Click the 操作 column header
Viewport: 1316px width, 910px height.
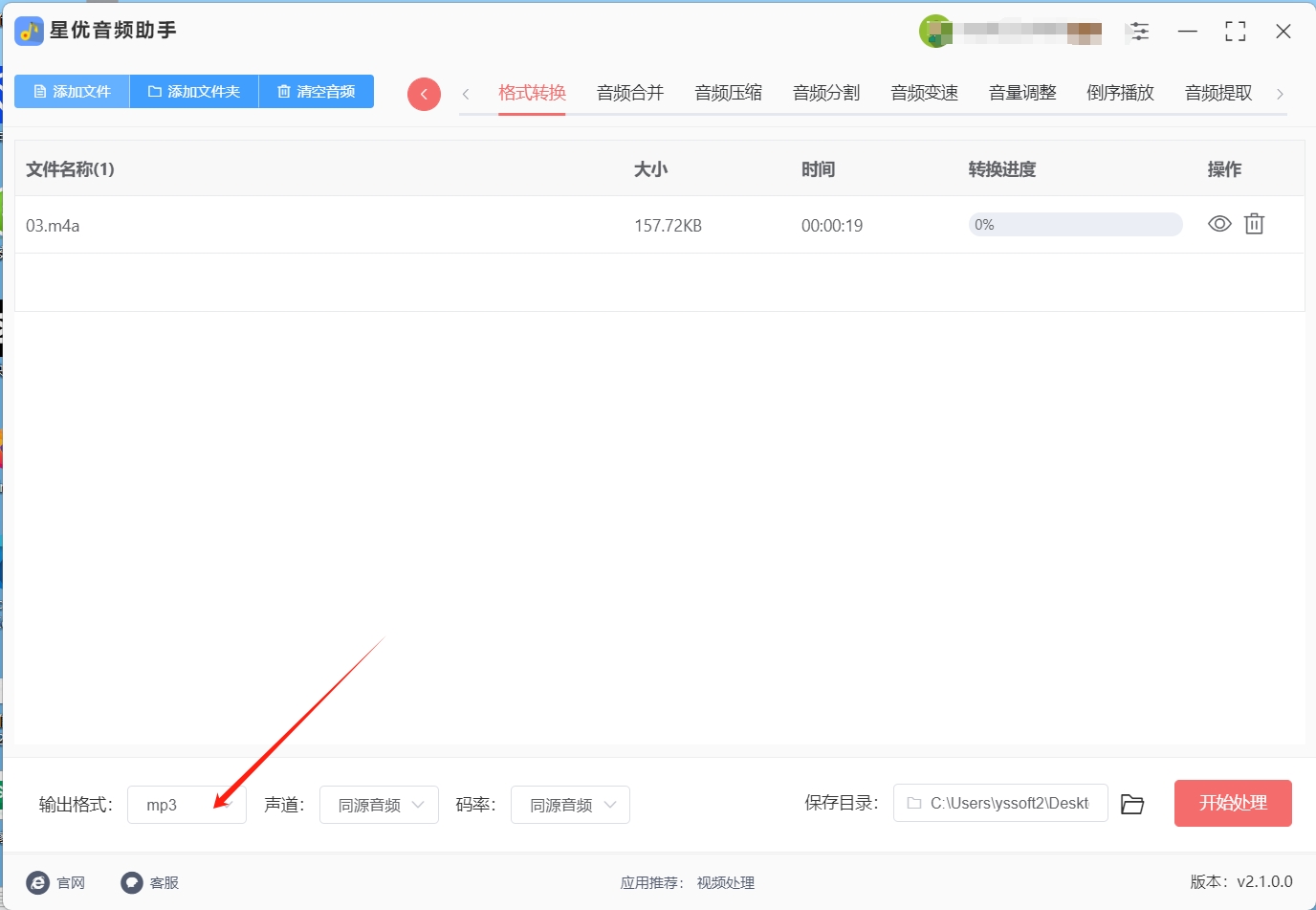click(x=1224, y=169)
